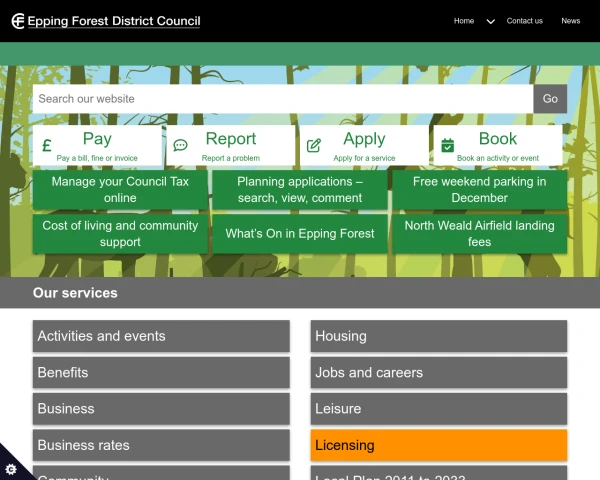This screenshot has width=600, height=480.
Task: Open cookie settings gear icon
Action: pyautogui.click(x=12, y=468)
